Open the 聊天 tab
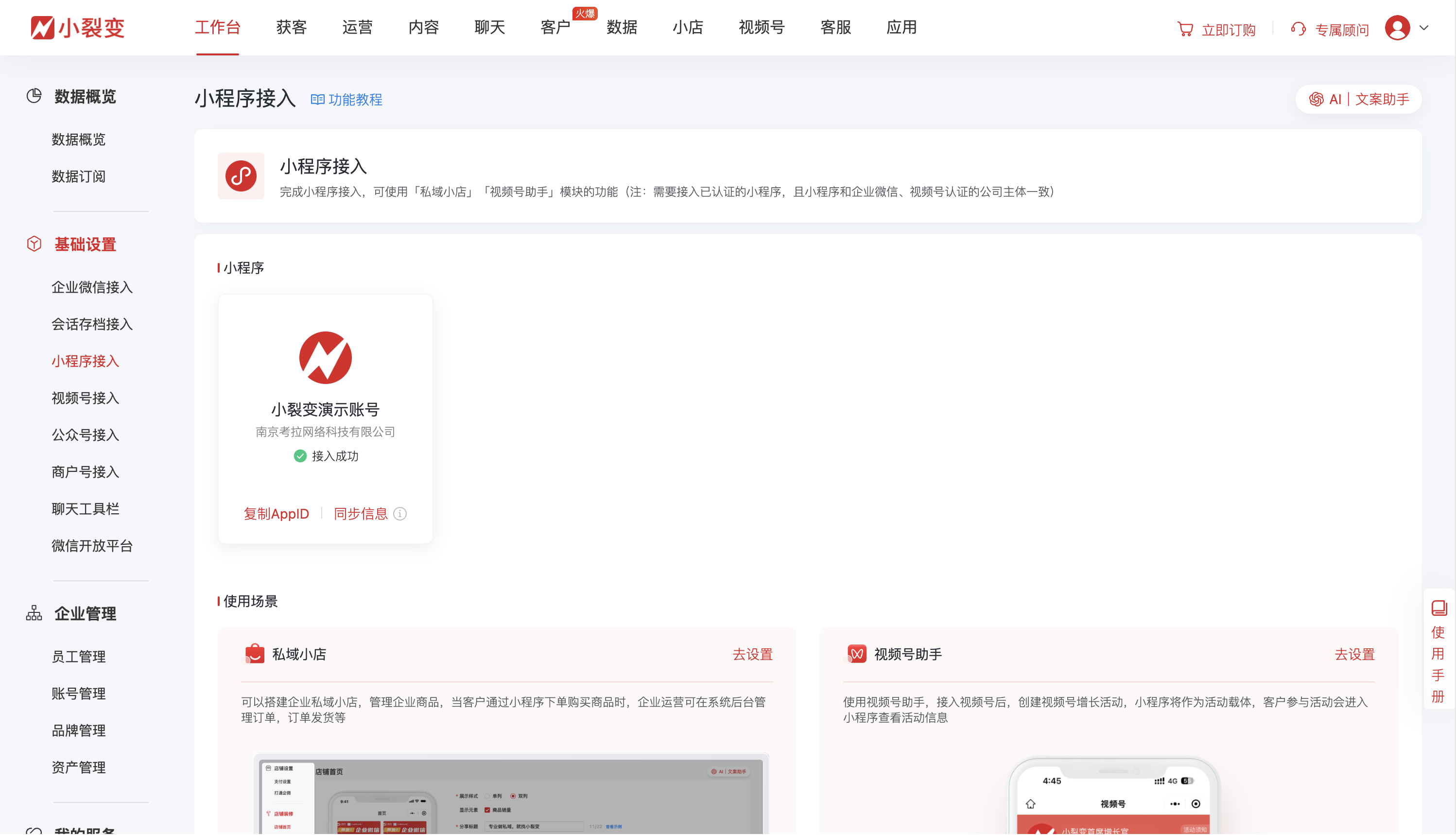Viewport: 1456px width, 835px height. (x=489, y=27)
